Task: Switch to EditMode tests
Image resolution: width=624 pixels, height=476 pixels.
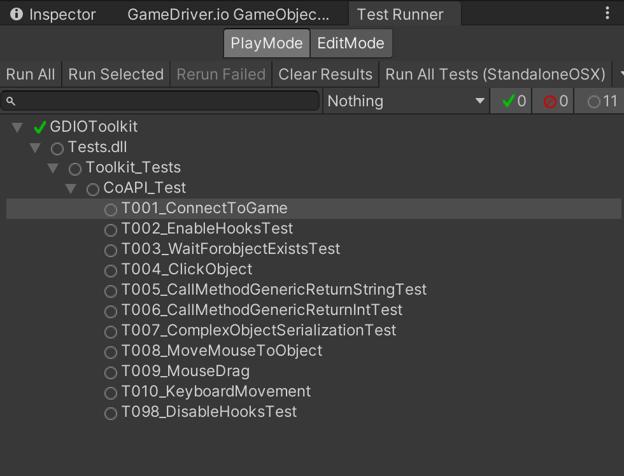Action: coord(350,43)
